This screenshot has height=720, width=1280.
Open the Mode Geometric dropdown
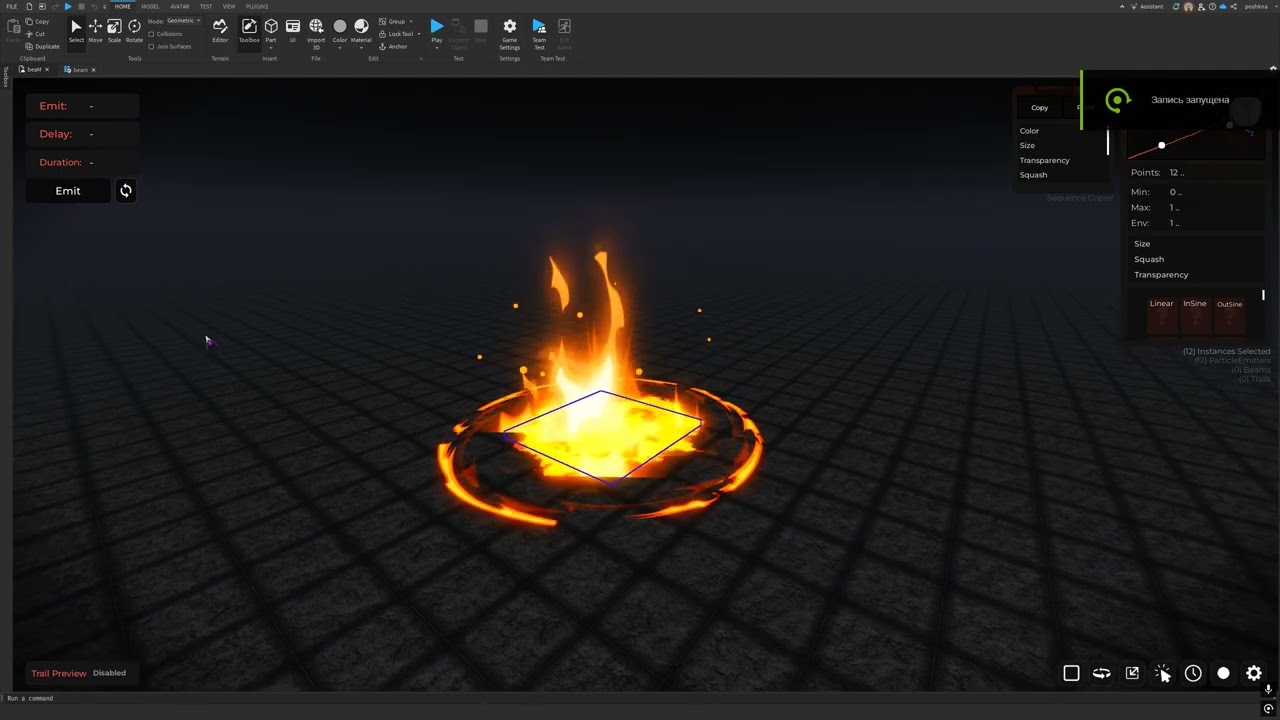tap(183, 21)
